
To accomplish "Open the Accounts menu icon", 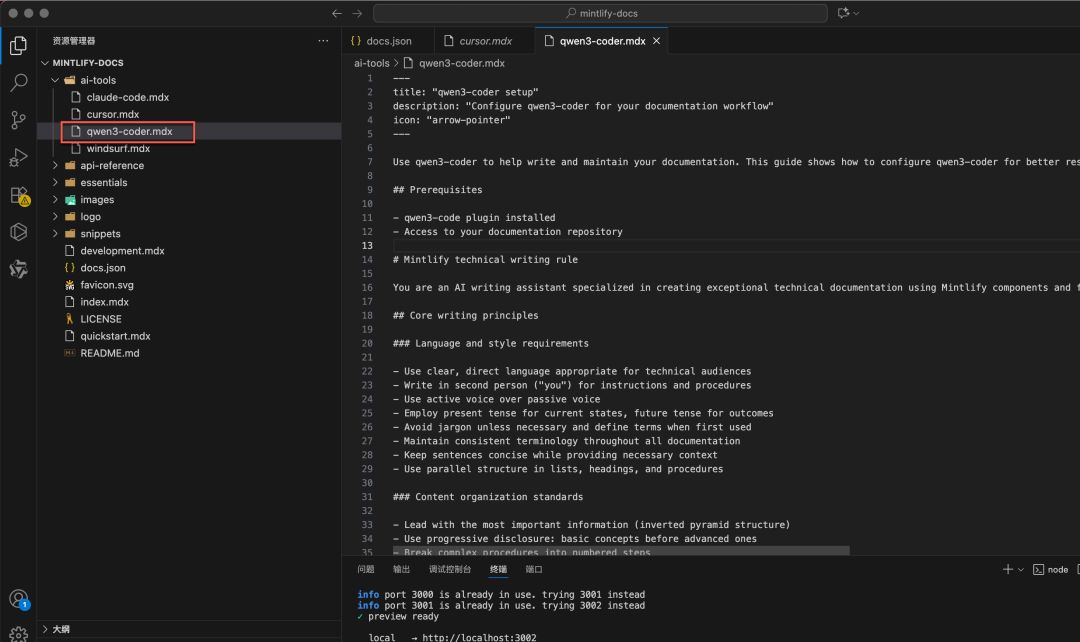I will click(19, 599).
